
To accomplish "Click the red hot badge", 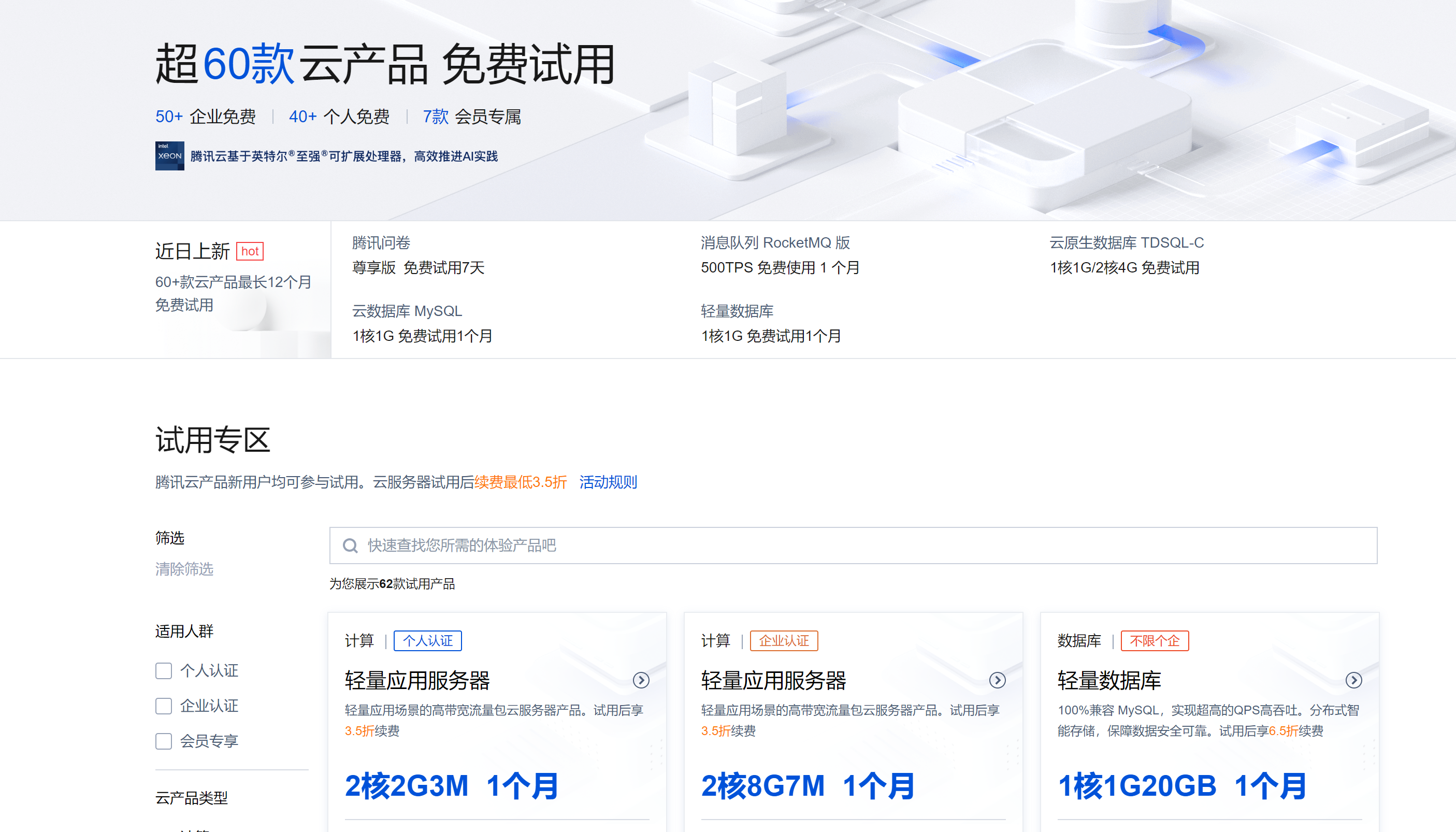I will pyautogui.click(x=250, y=251).
